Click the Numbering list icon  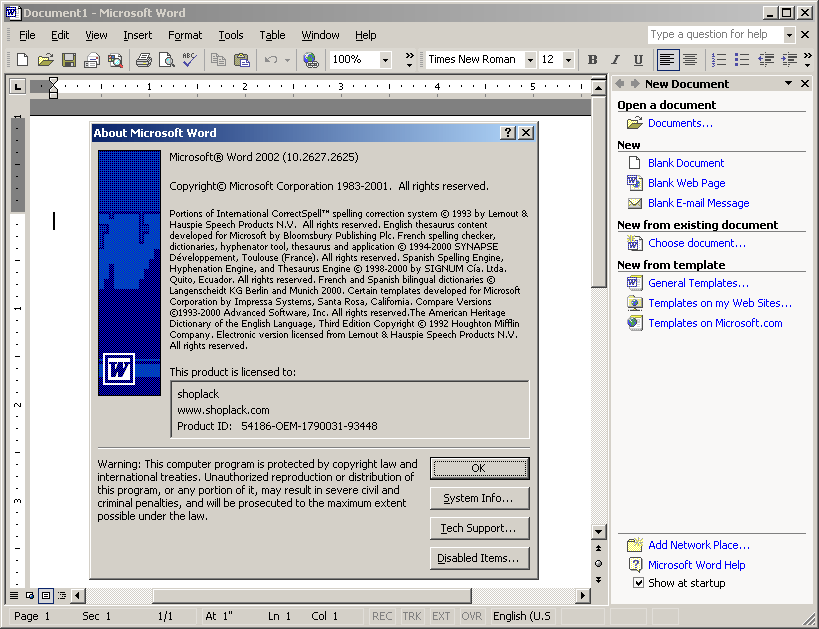coord(719,60)
